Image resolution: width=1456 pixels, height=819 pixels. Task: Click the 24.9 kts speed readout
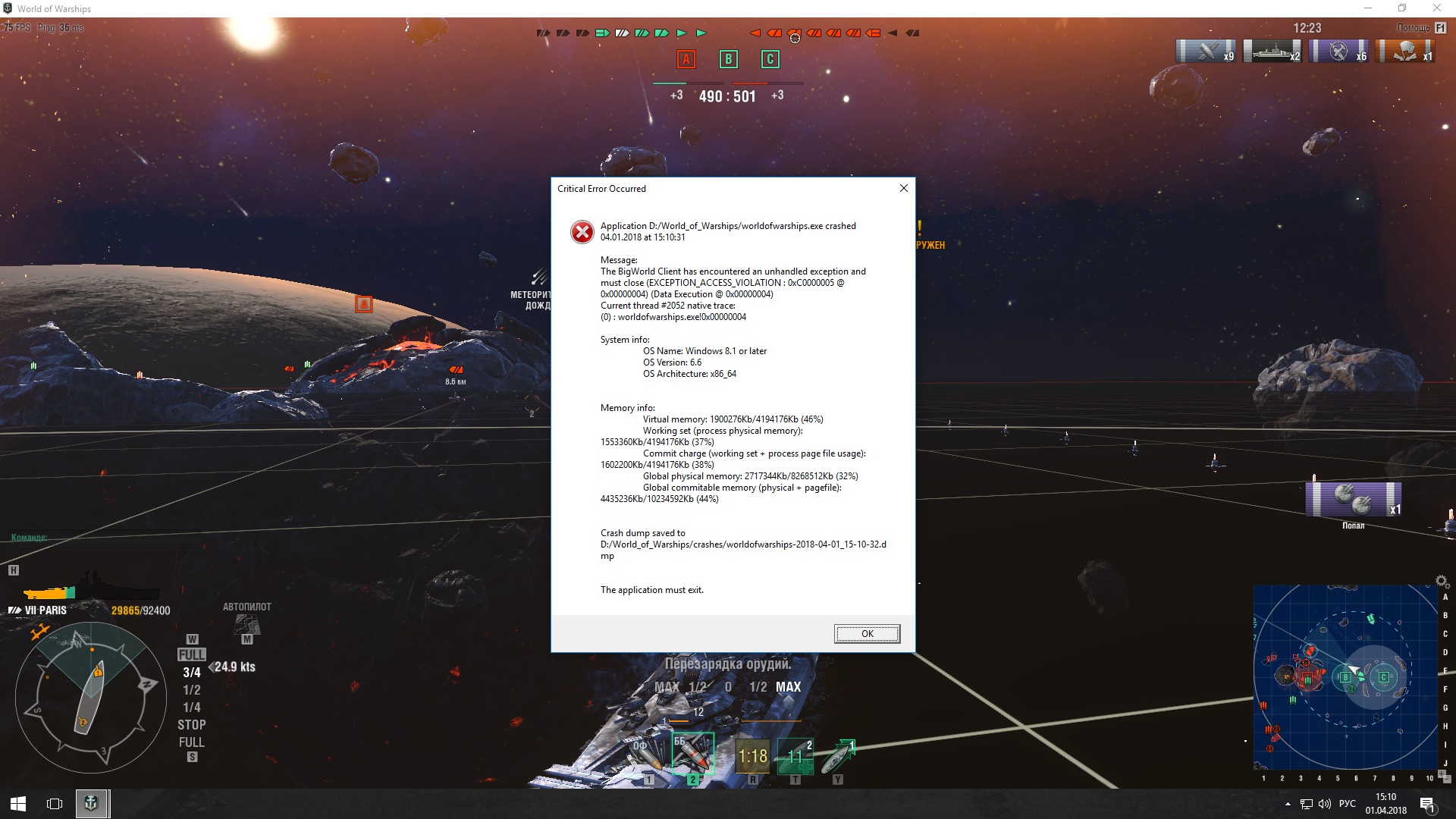click(235, 667)
